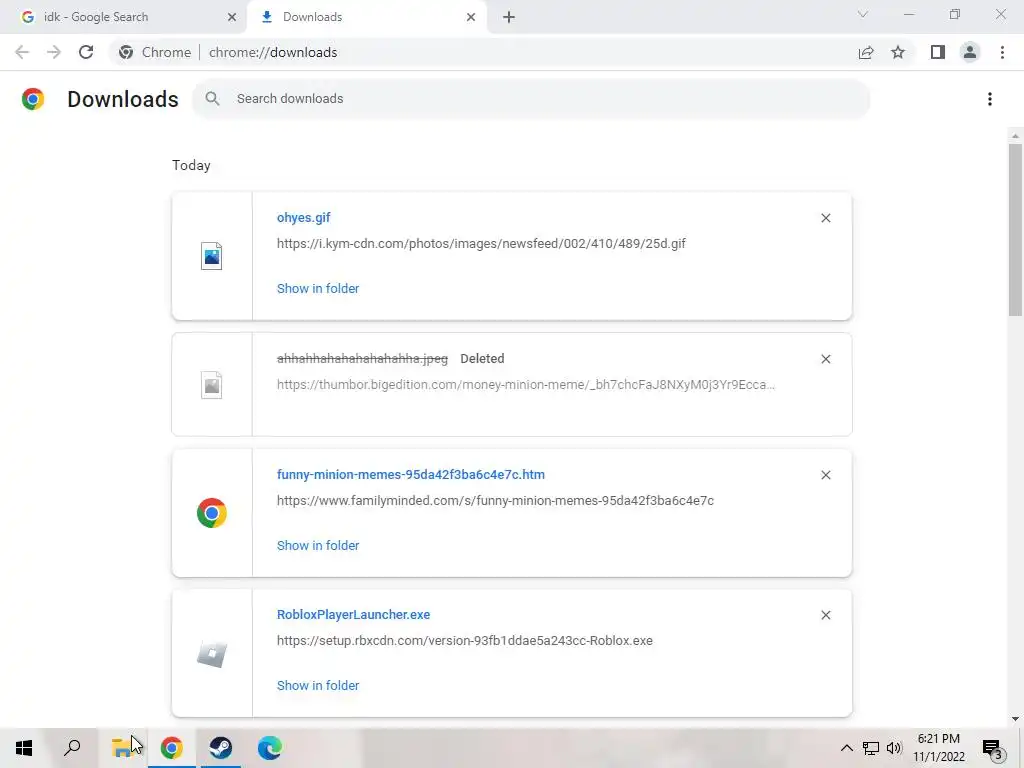Click the setup.rbxcdn.com source URL

point(464,641)
